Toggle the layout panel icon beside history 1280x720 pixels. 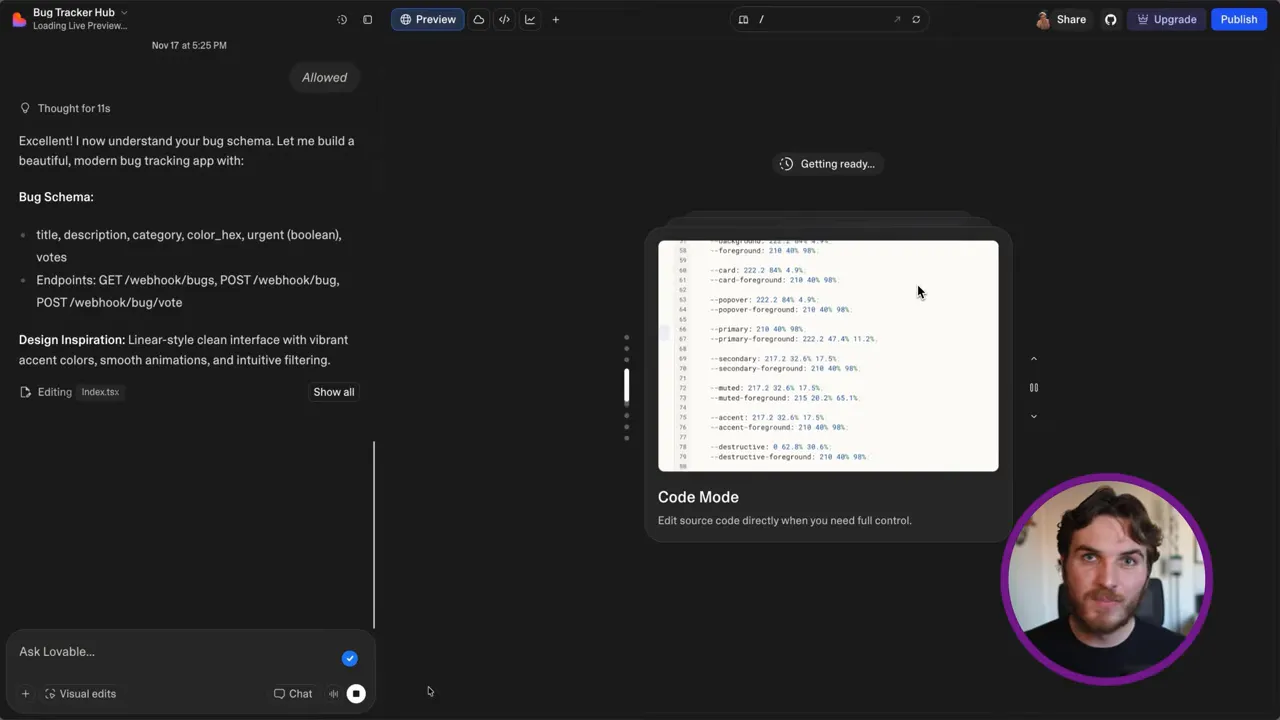[367, 19]
